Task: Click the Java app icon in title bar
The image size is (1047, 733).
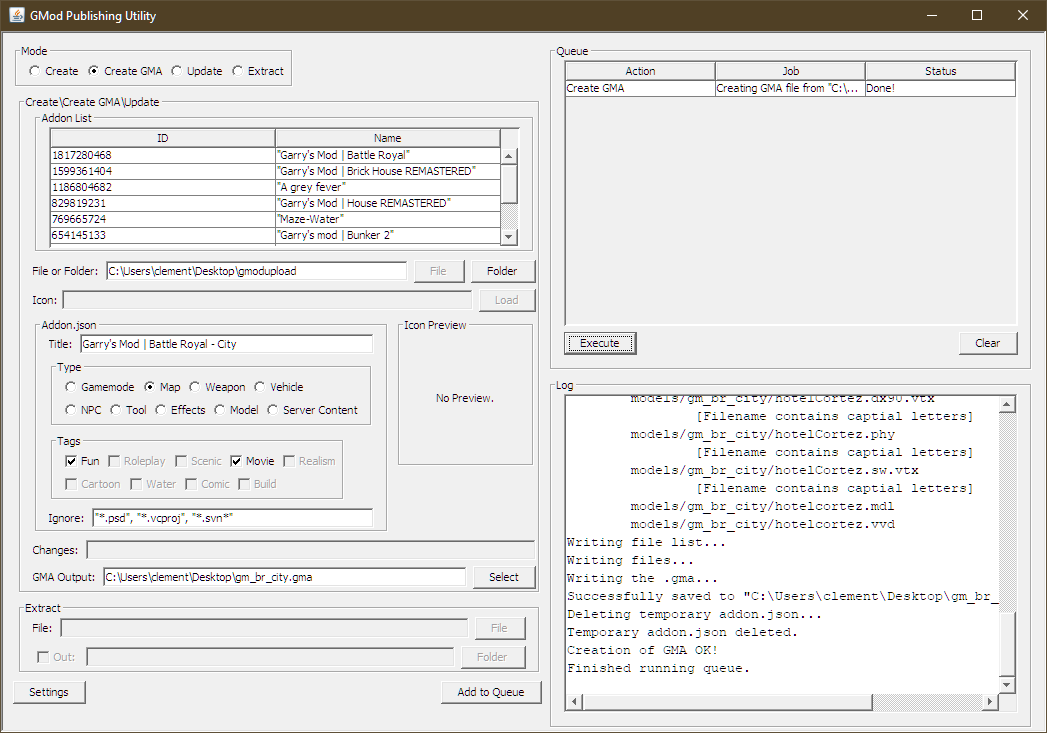Action: pos(17,15)
